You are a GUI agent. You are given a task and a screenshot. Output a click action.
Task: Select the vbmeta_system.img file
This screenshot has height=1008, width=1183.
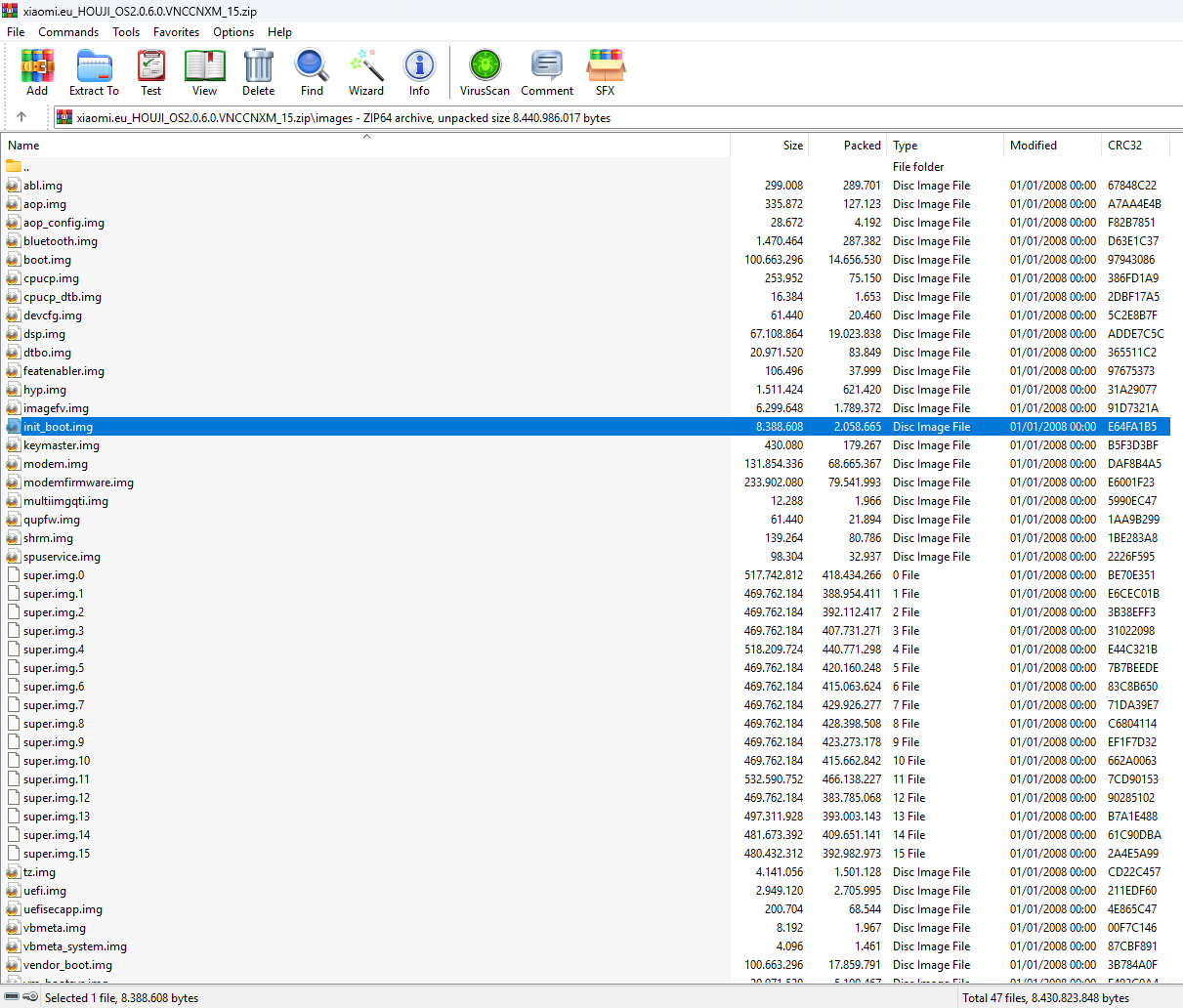click(x=75, y=946)
